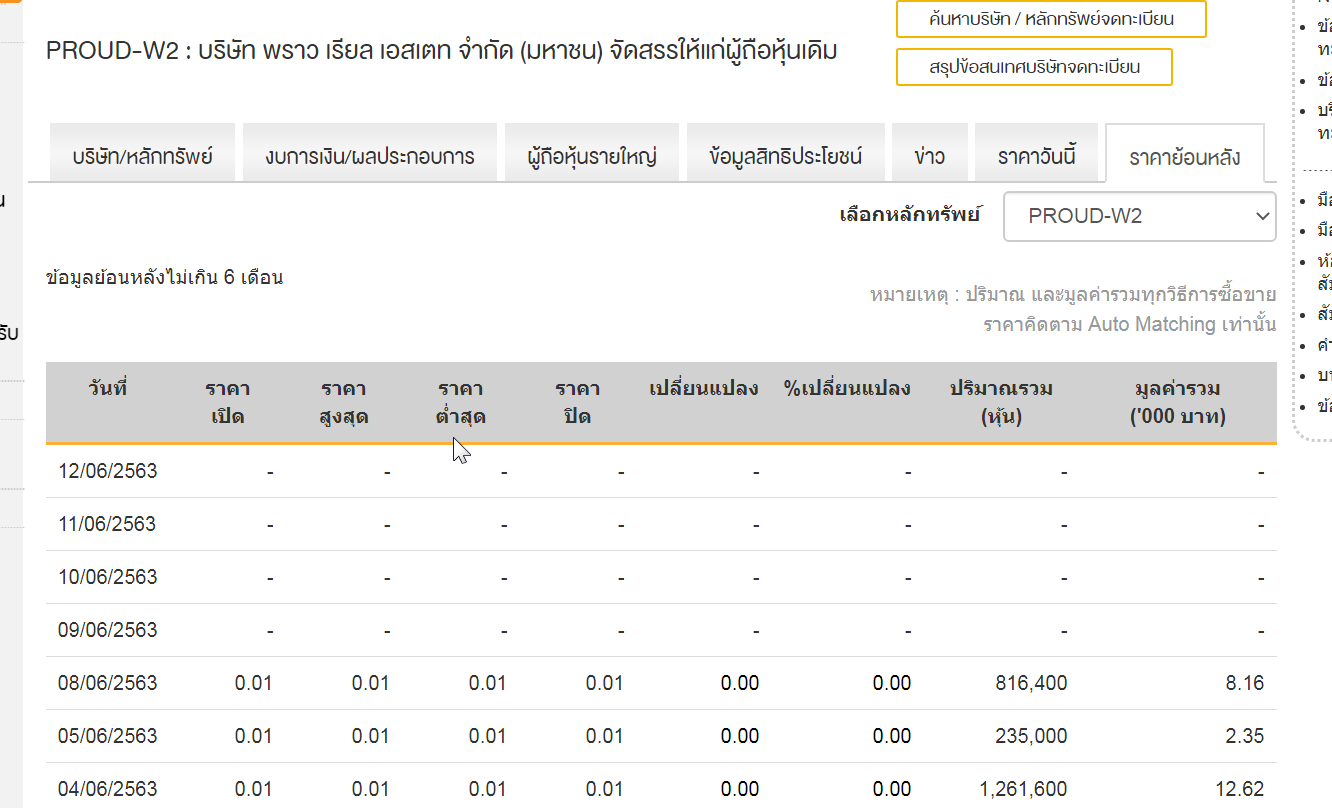
Task: Click the ราคาต่ำสุด column header
Action: pyautogui.click(x=461, y=402)
